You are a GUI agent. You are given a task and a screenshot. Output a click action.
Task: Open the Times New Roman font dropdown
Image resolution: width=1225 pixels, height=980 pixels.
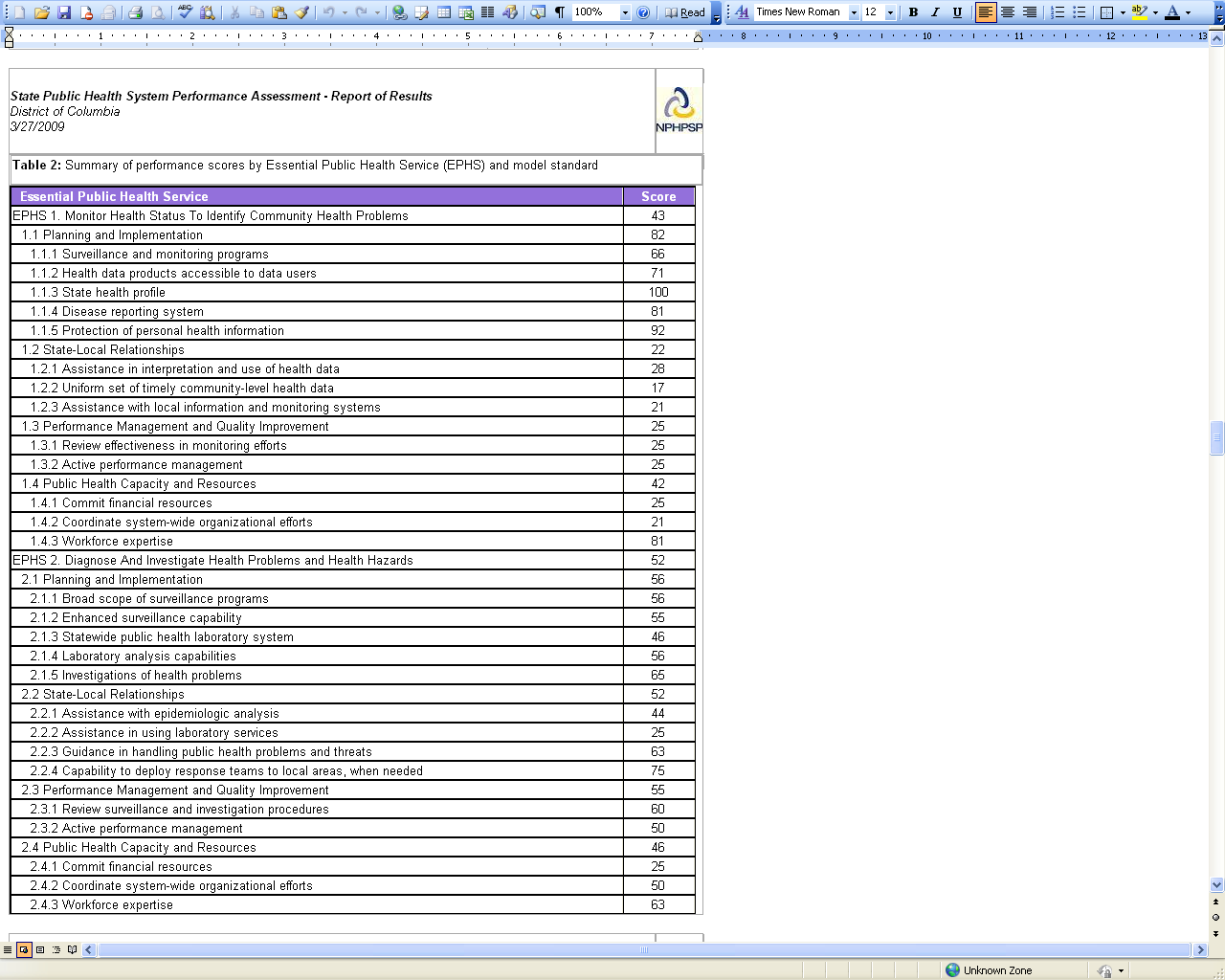(854, 12)
